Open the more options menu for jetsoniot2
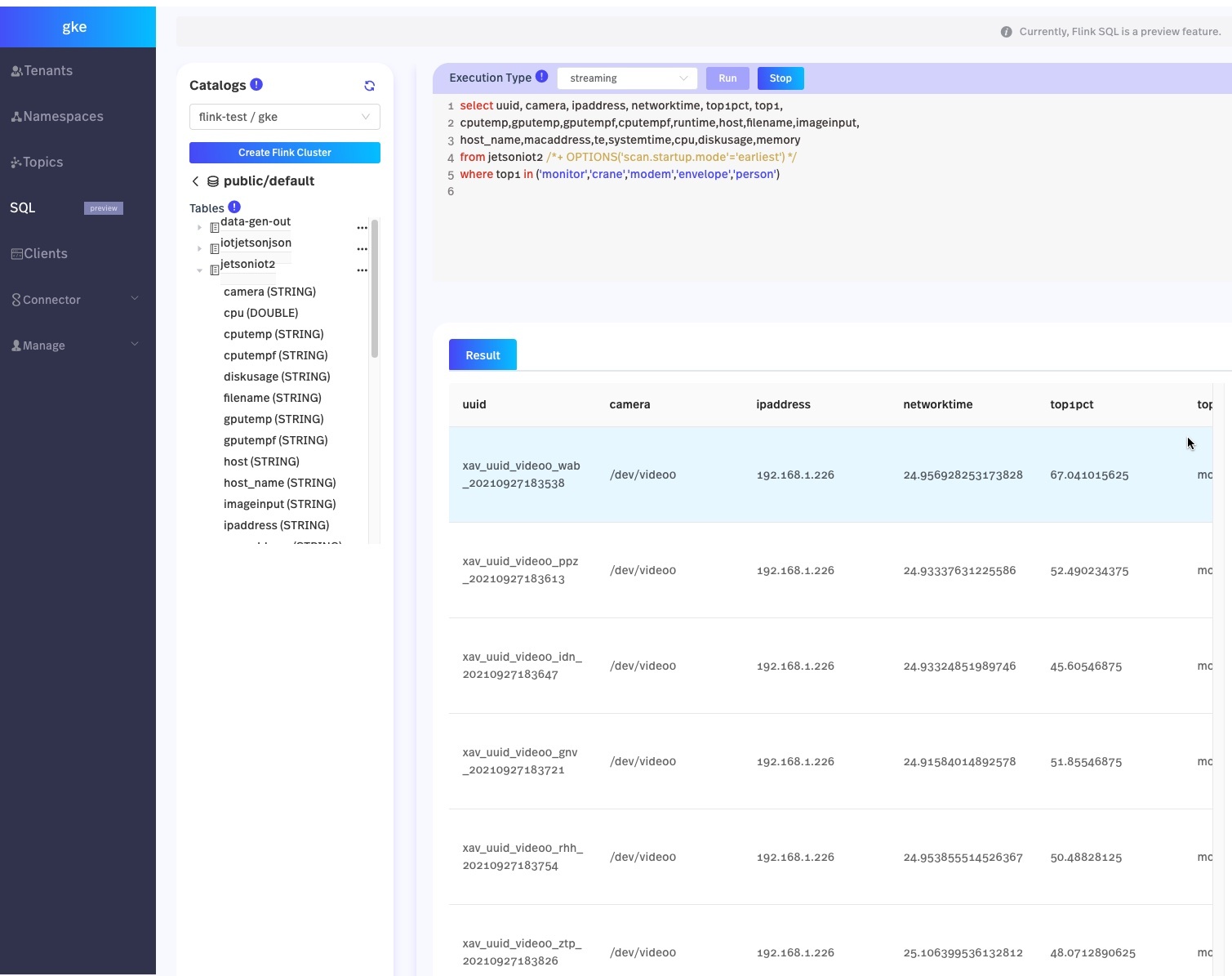Image resolution: width=1232 pixels, height=976 pixels. (x=362, y=270)
